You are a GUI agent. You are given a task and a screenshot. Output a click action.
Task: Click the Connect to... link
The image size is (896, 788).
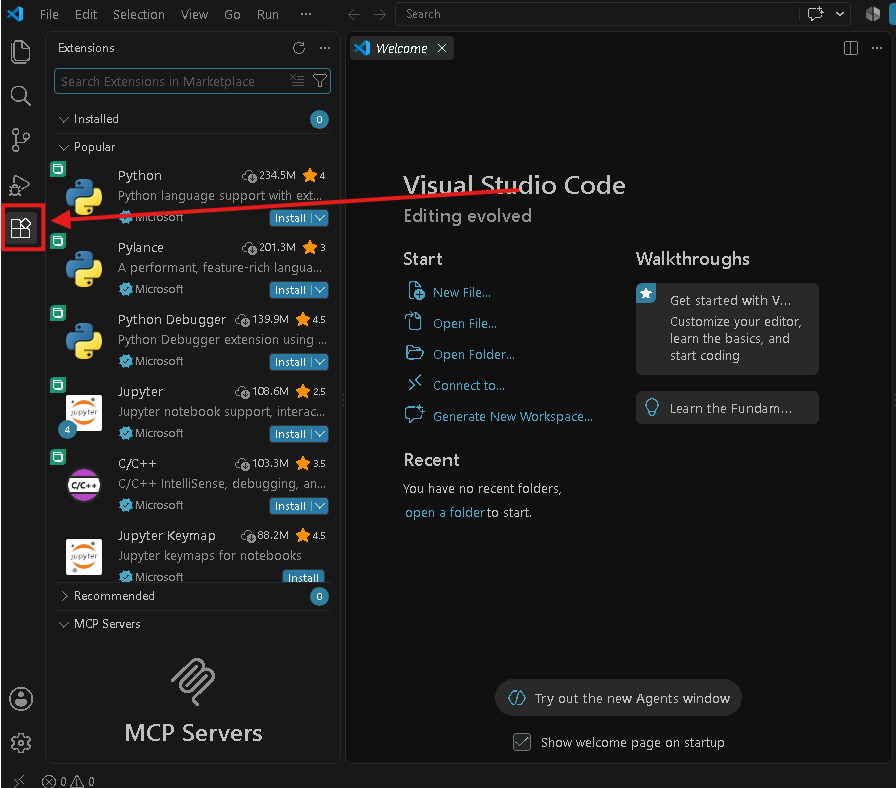[x=469, y=386]
